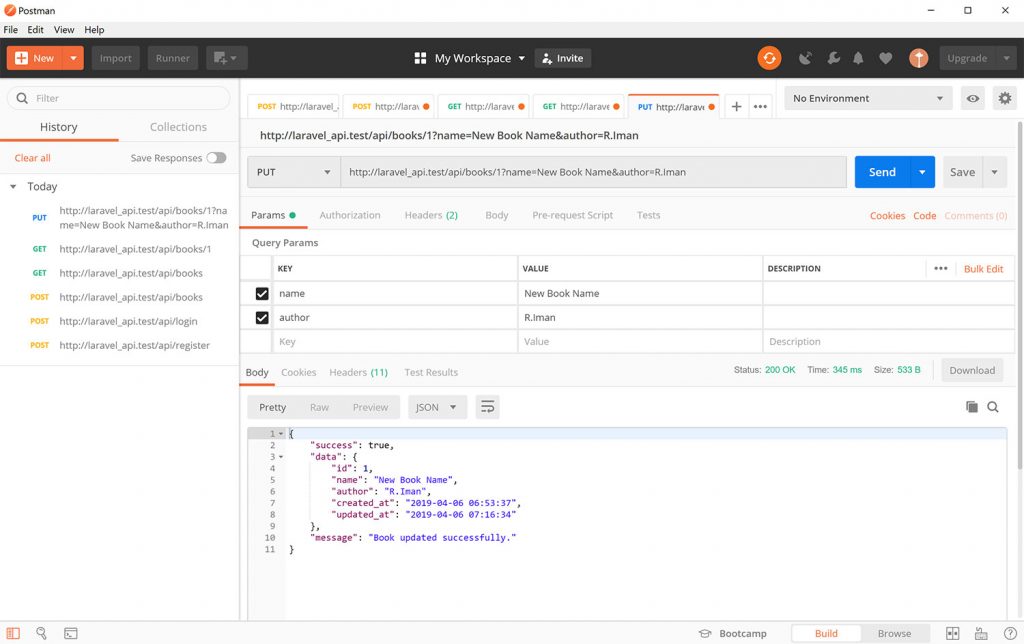This screenshot has height=644, width=1024.
Task: Open the No Environment dropdown
Action: point(868,99)
